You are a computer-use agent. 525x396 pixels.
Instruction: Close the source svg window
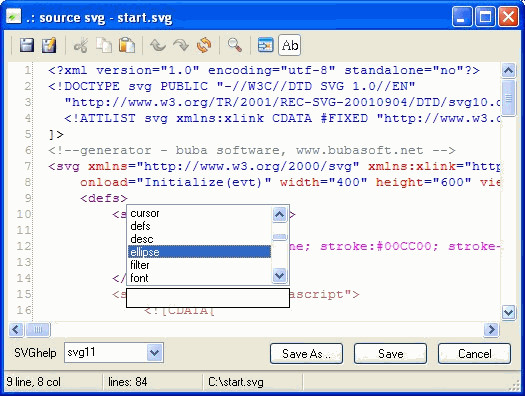pyautogui.click(x=509, y=16)
